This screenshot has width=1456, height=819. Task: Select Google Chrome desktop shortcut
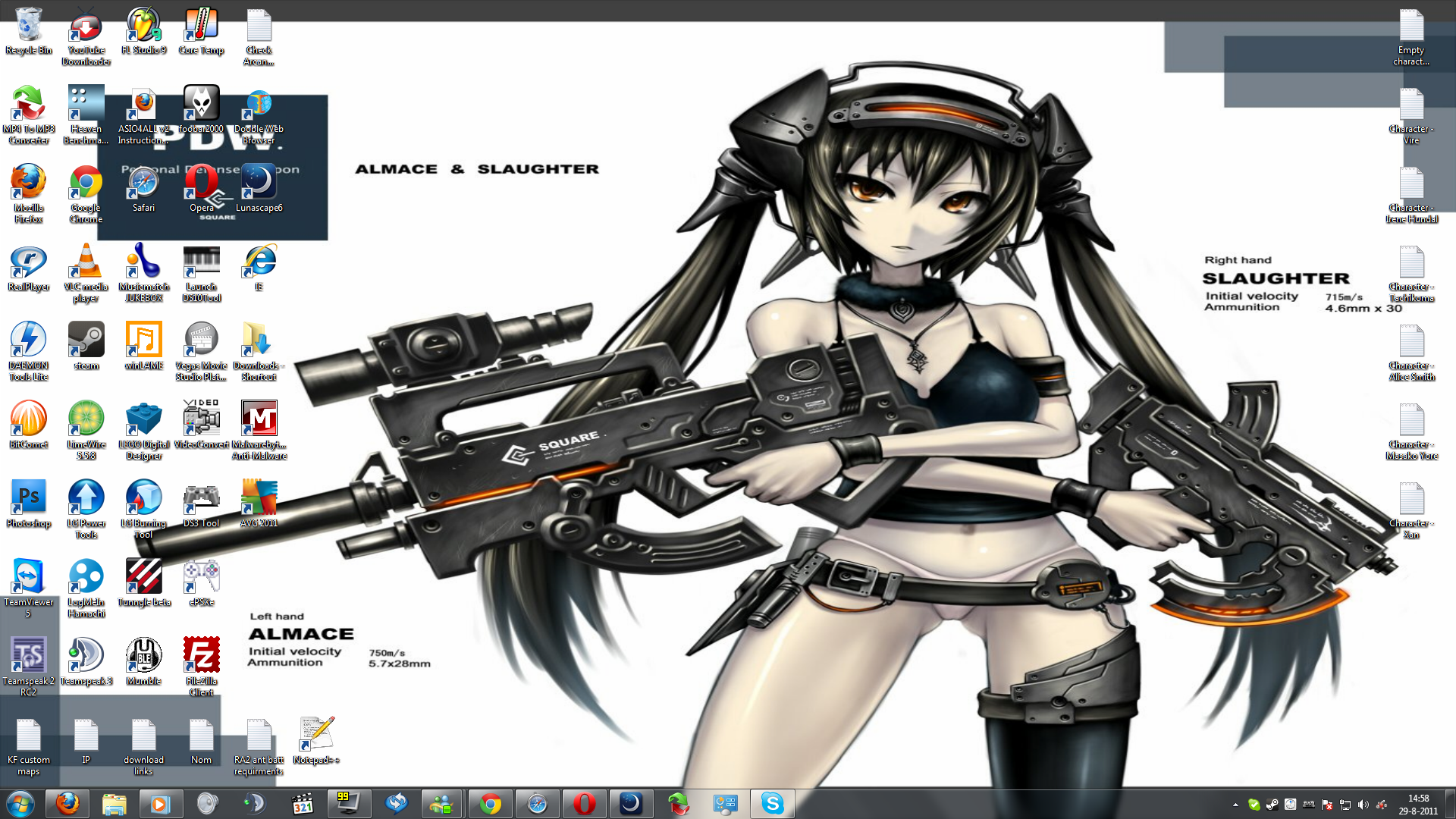coord(86,194)
